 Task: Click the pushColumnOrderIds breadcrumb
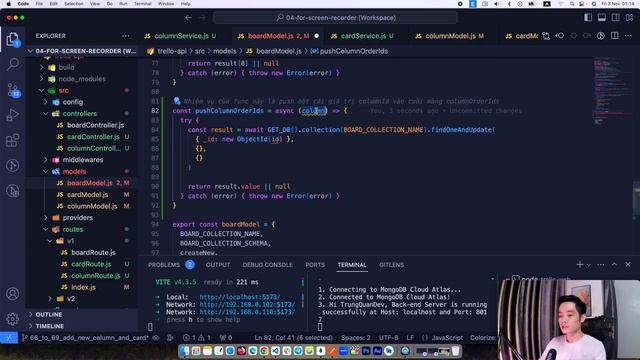point(353,51)
